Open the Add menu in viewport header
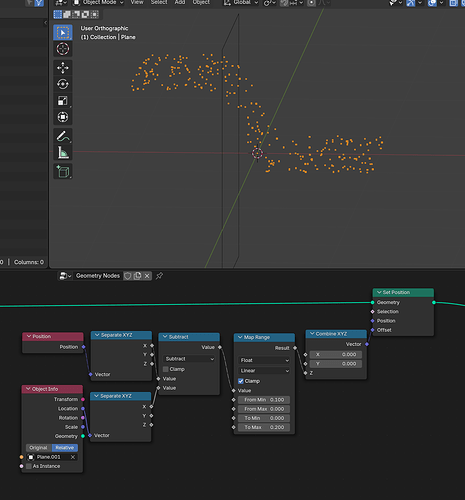 (180, 2)
